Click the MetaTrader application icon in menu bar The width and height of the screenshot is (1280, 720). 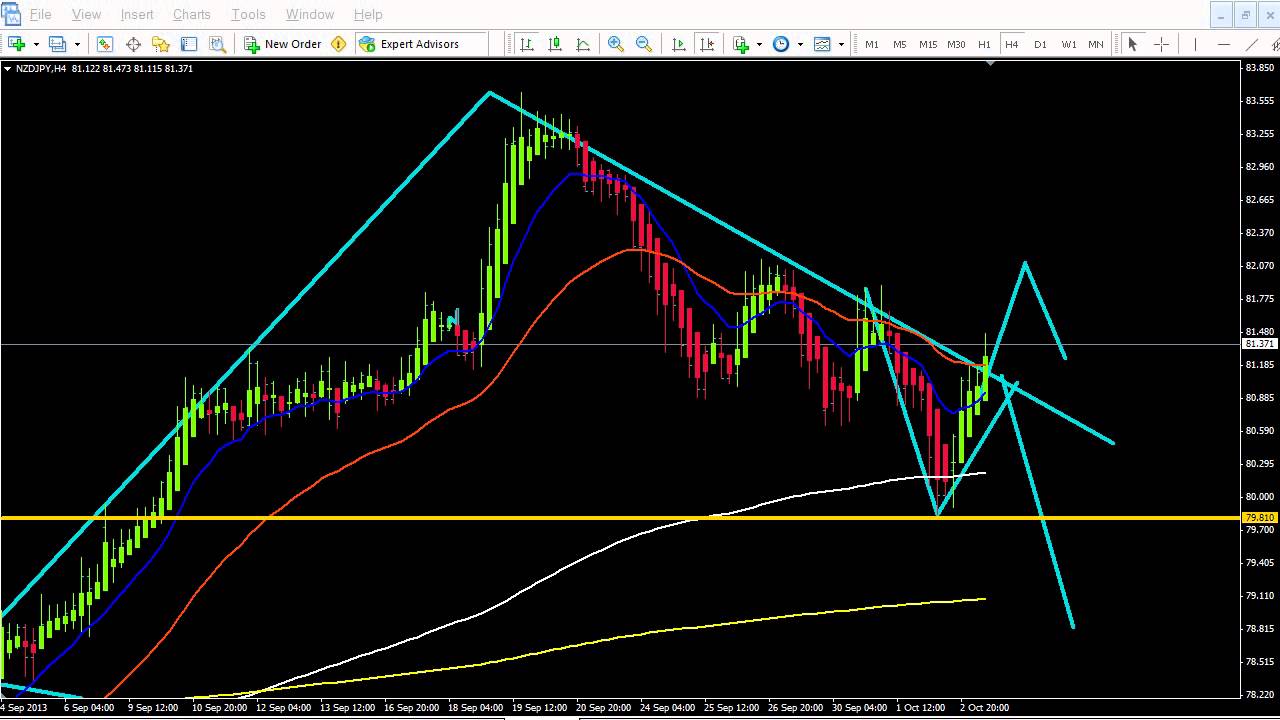pyautogui.click(x=11, y=14)
